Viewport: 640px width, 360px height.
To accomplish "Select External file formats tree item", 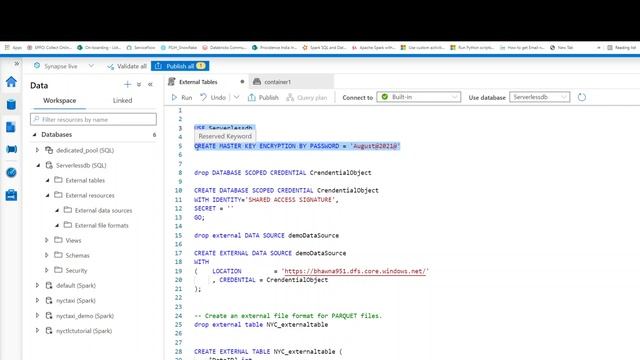I will [102, 225].
